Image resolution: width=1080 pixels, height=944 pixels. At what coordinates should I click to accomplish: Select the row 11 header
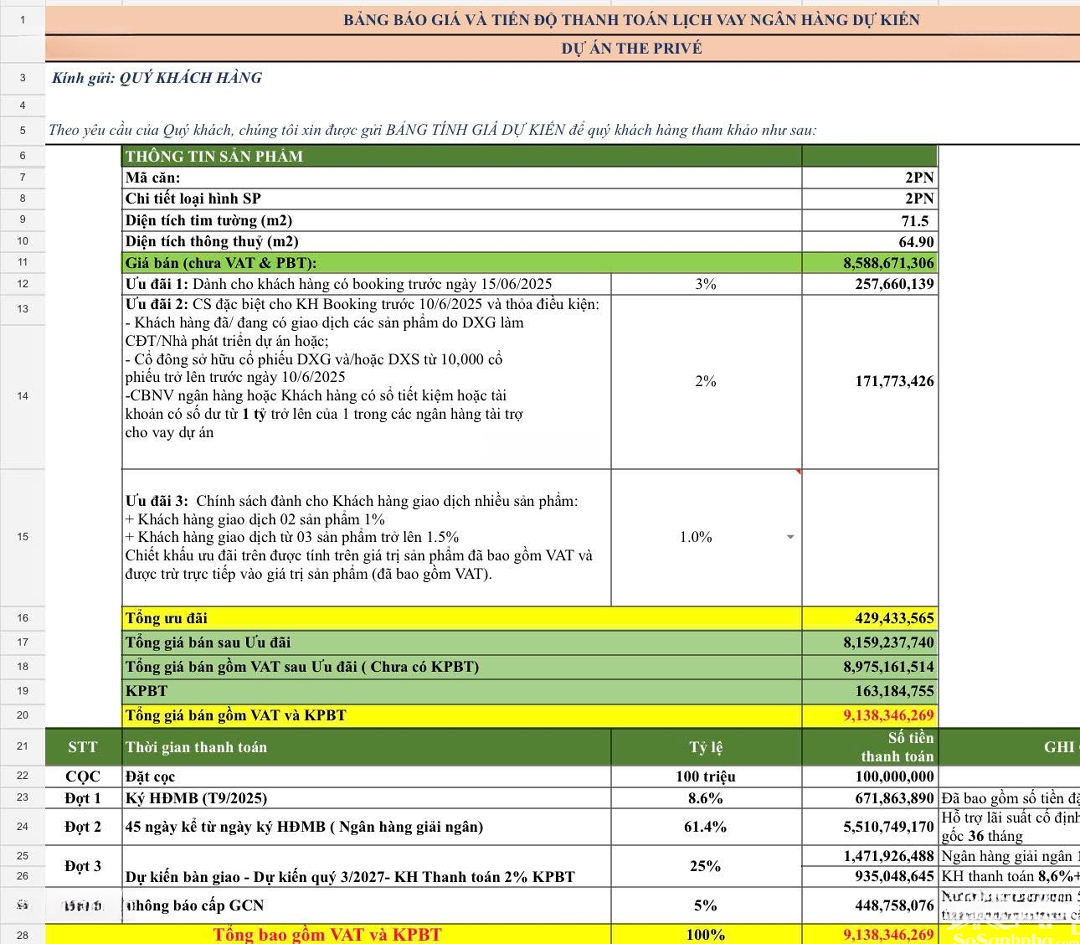coord(23,263)
